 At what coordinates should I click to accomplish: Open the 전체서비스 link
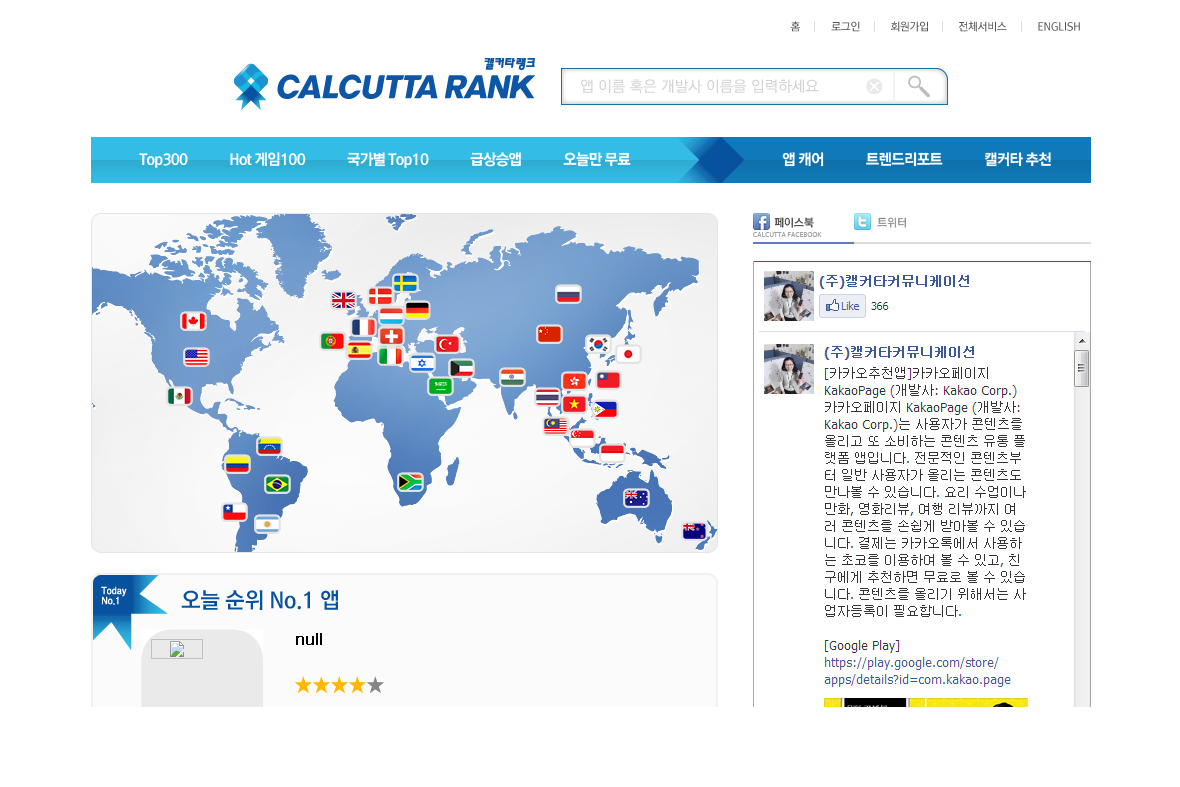coord(982,26)
